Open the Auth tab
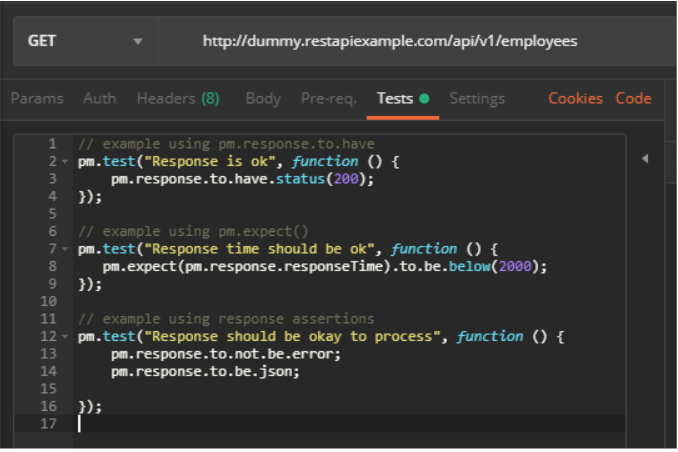This screenshot has width=678, height=452. pyautogui.click(x=99, y=98)
